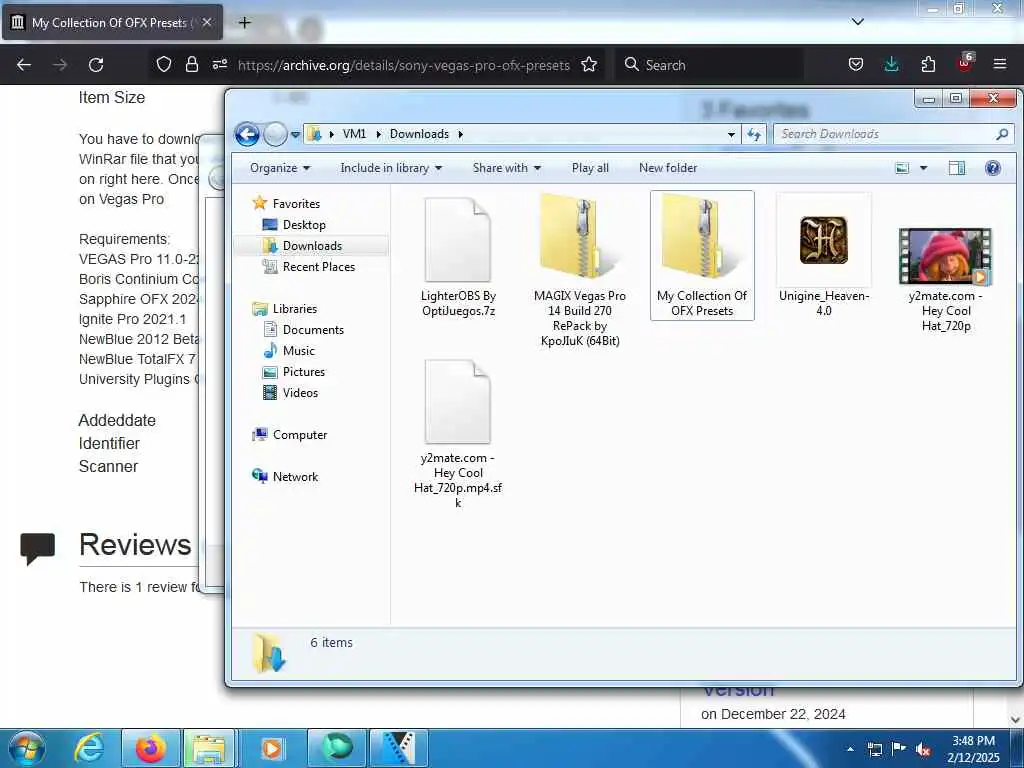
Task: Open Firefox application hamburger menu
Action: 1000,65
